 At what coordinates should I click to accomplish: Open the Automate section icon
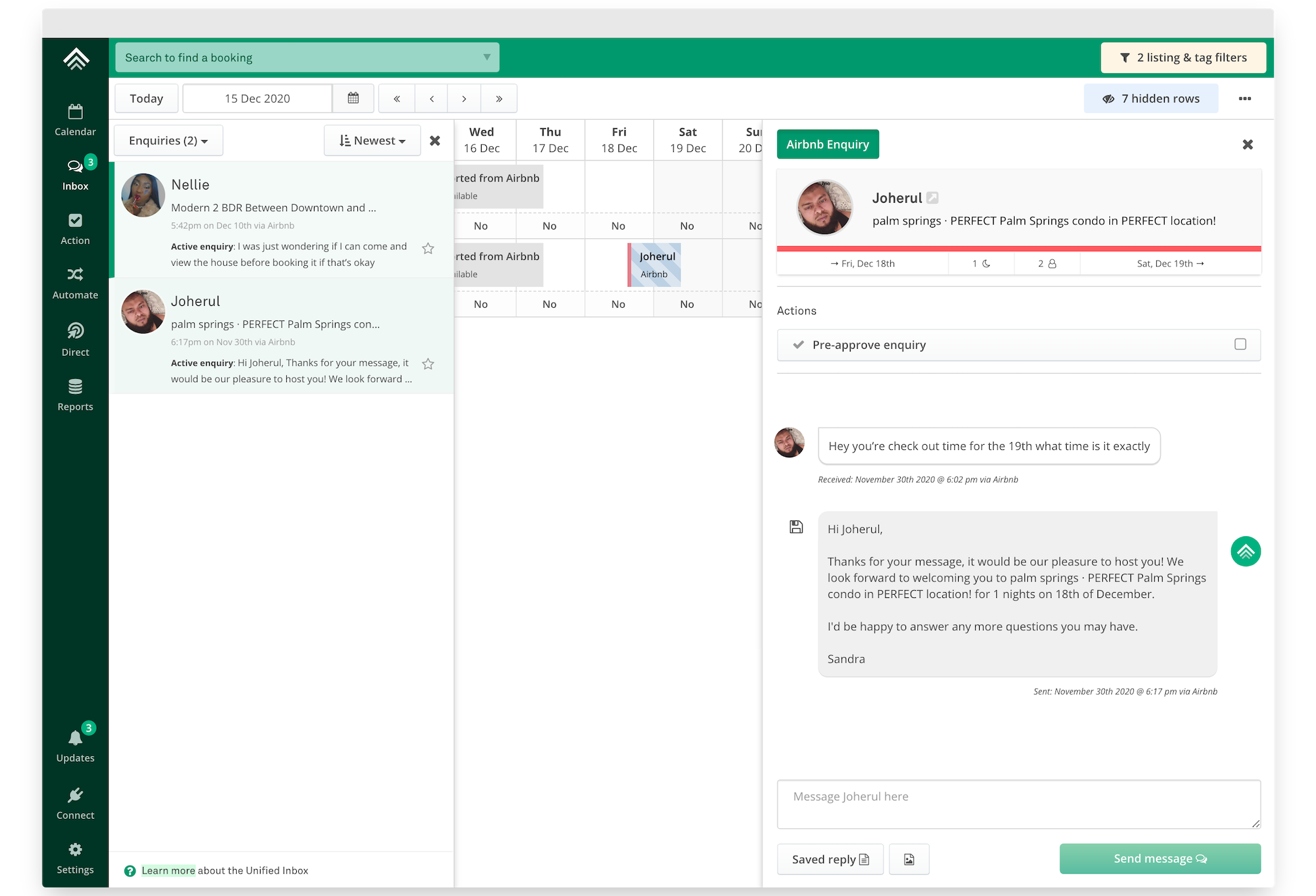coord(75,274)
